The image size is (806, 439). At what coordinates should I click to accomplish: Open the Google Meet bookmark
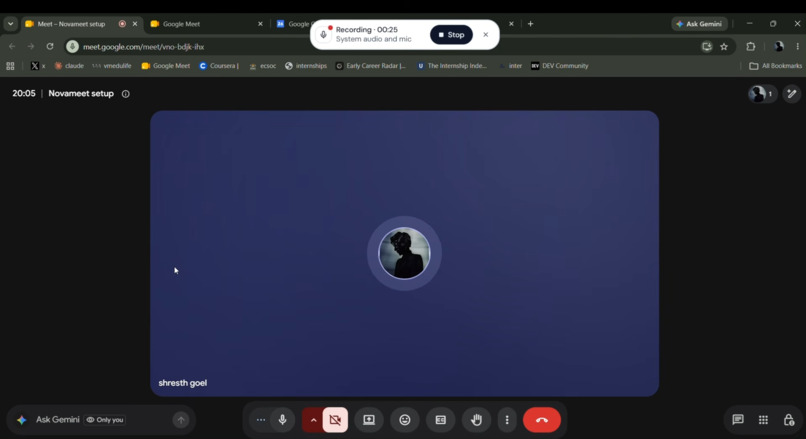pyautogui.click(x=166, y=66)
